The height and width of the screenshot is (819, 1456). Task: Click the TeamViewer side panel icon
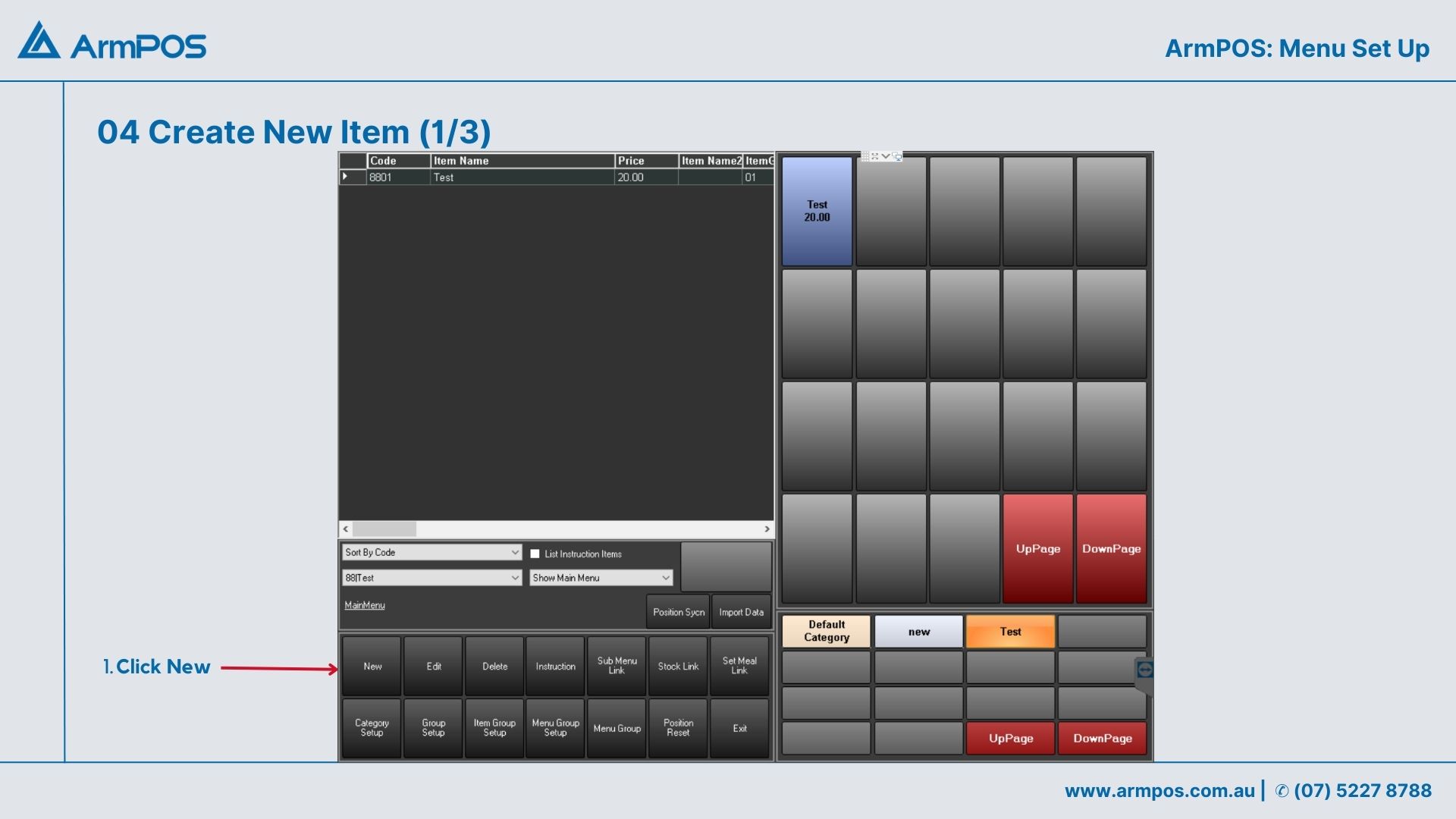pos(1144,670)
